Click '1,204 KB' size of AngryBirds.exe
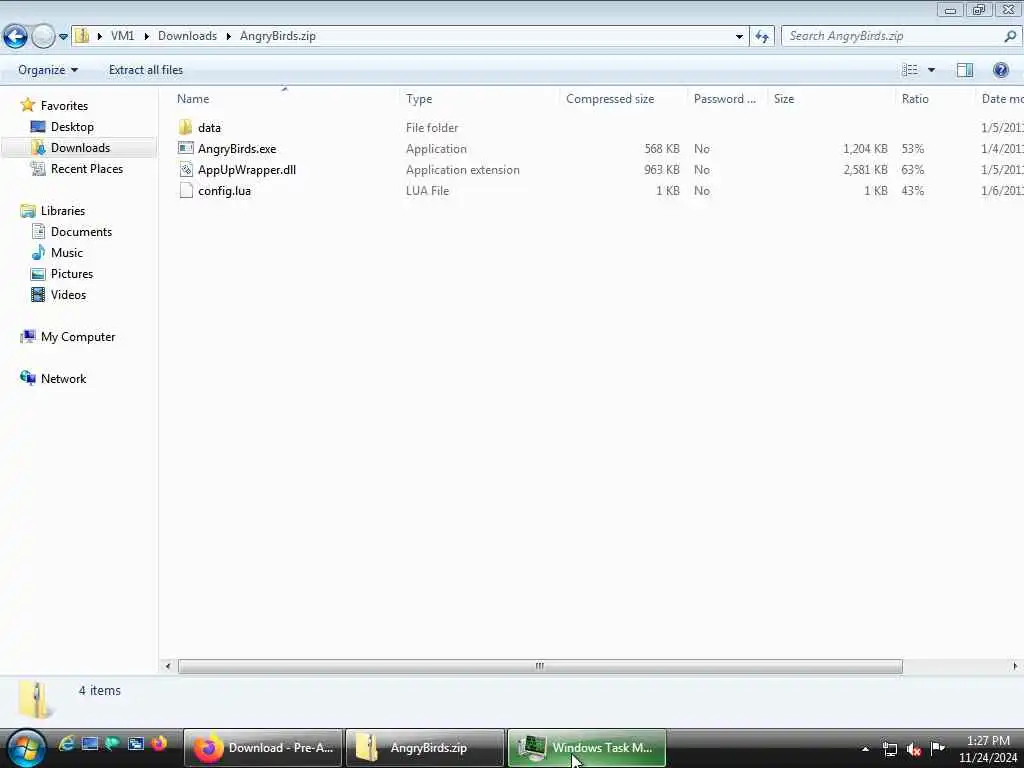The image size is (1024, 768). click(865, 149)
